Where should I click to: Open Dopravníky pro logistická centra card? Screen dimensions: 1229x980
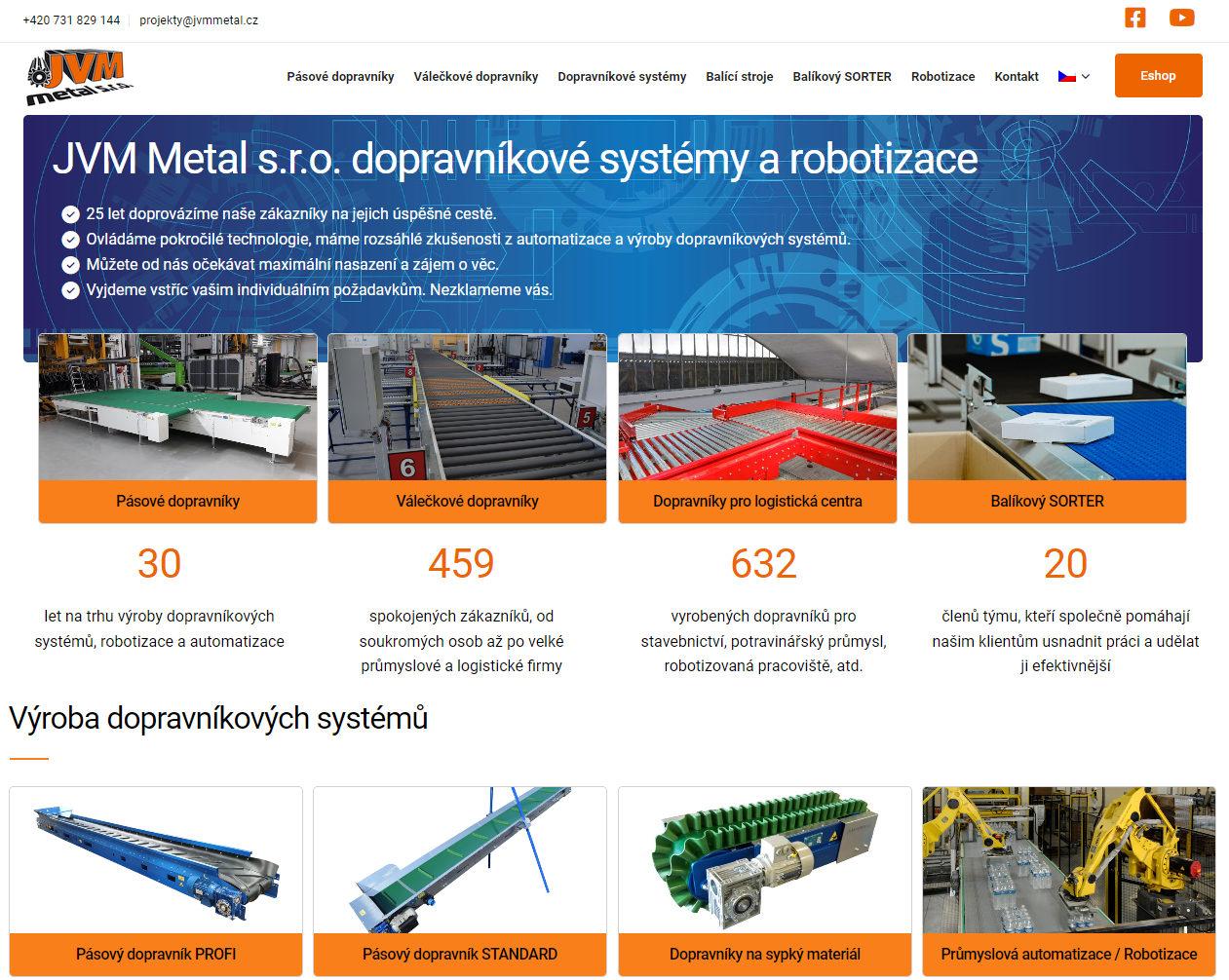point(757,502)
